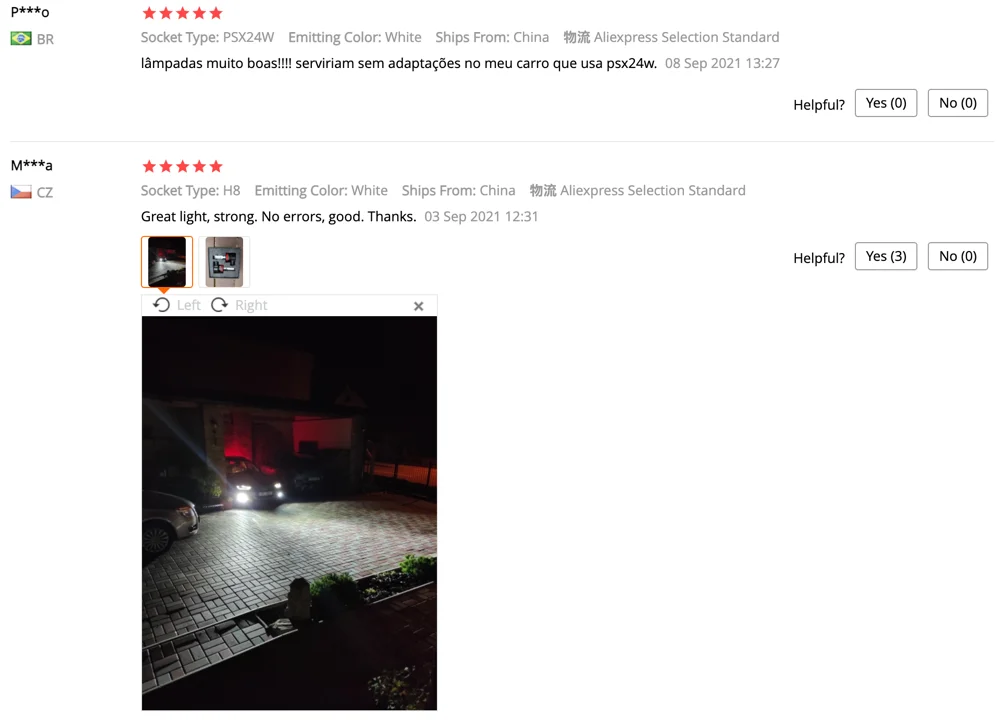
Task: Click the Czech flag icon
Action: pos(21,192)
